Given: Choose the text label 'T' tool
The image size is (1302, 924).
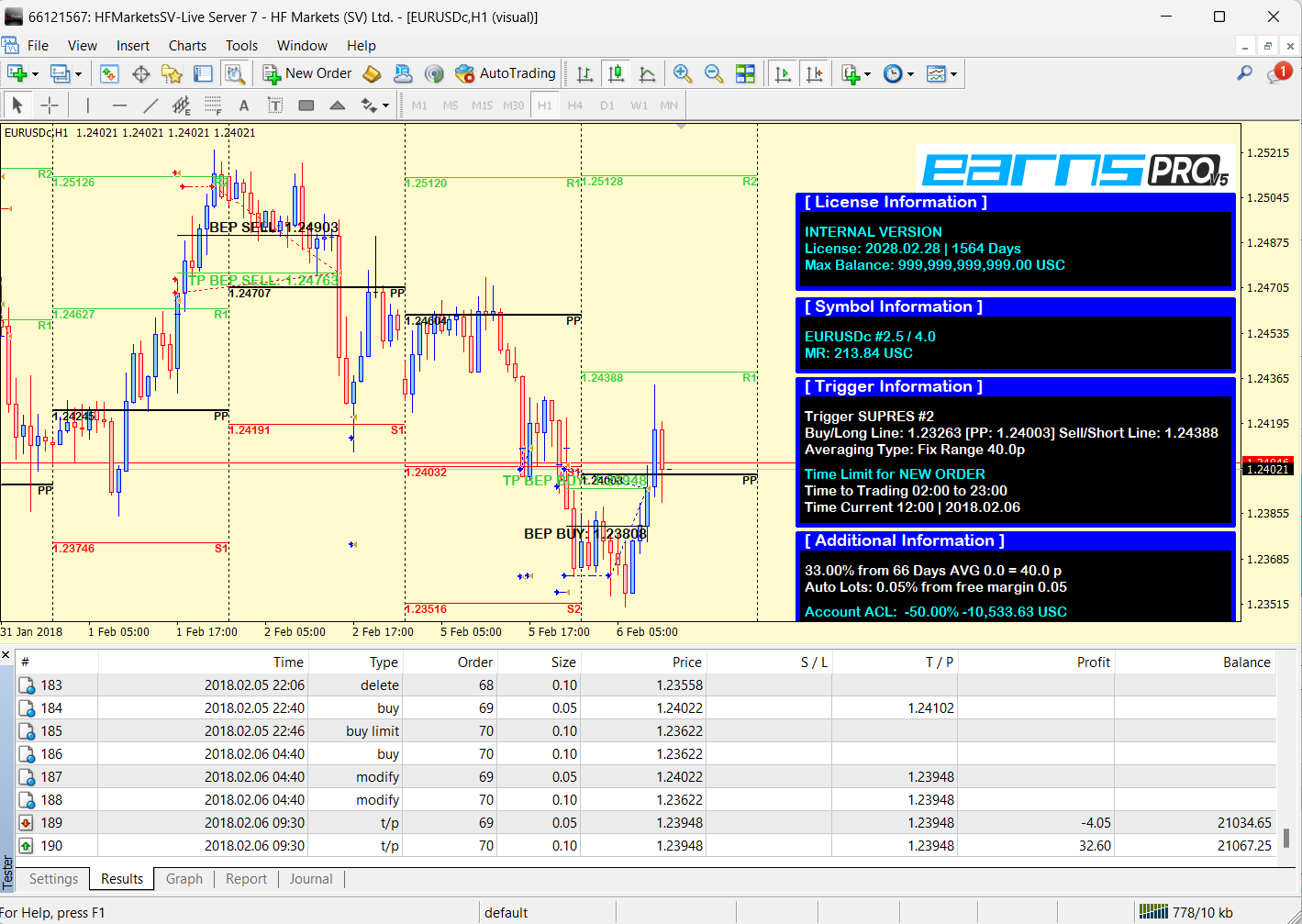Looking at the screenshot, I should pyautogui.click(x=275, y=106).
